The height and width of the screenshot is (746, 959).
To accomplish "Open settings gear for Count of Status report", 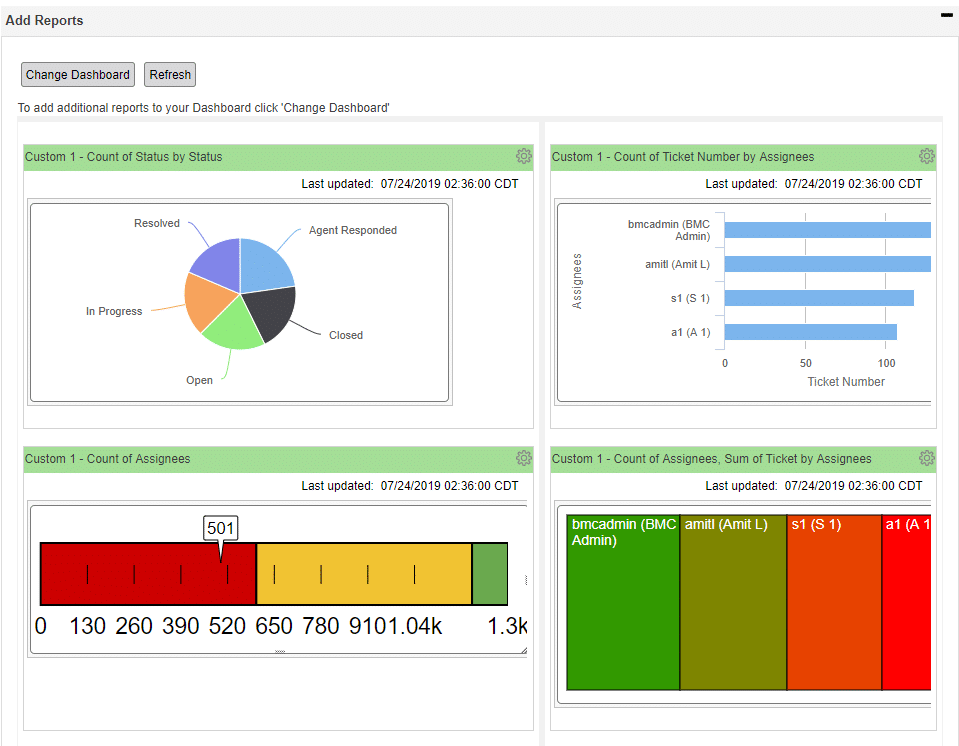I will click(x=524, y=156).
